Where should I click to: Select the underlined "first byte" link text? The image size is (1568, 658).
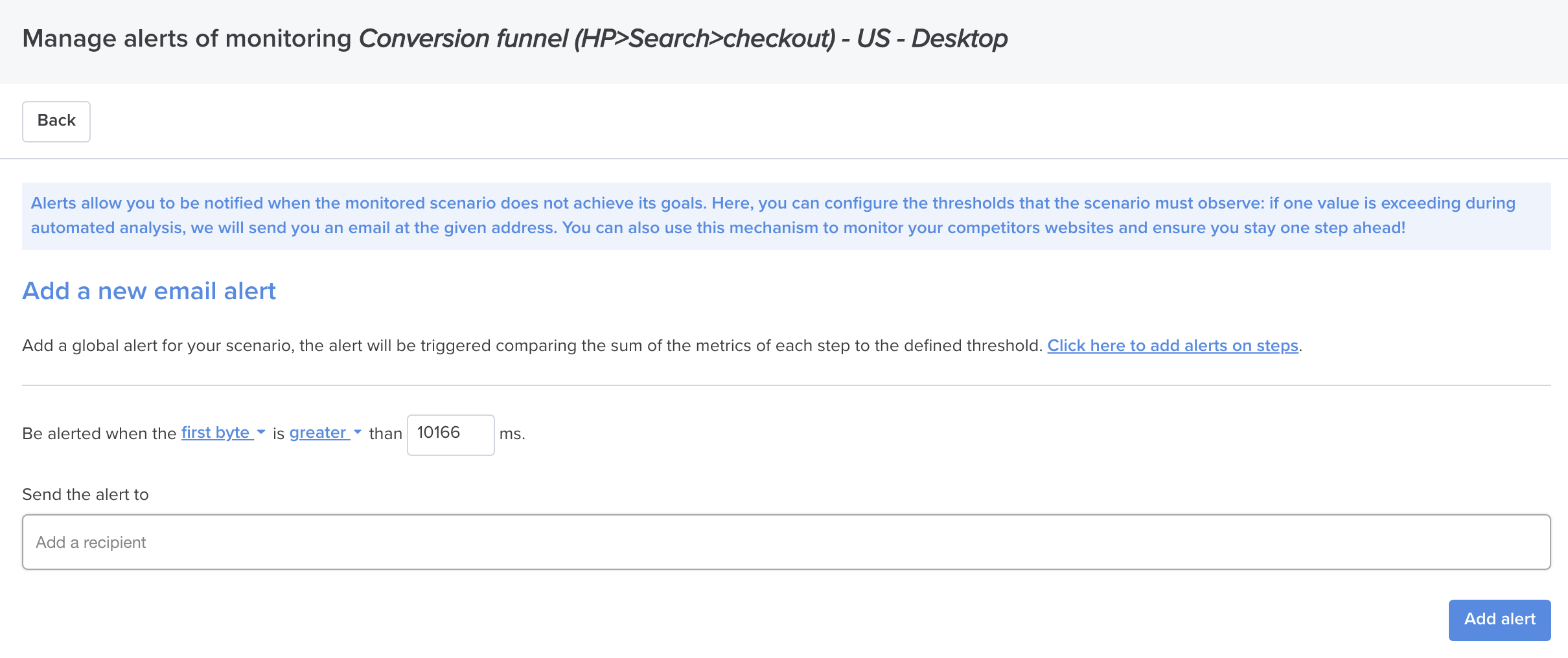coord(216,433)
